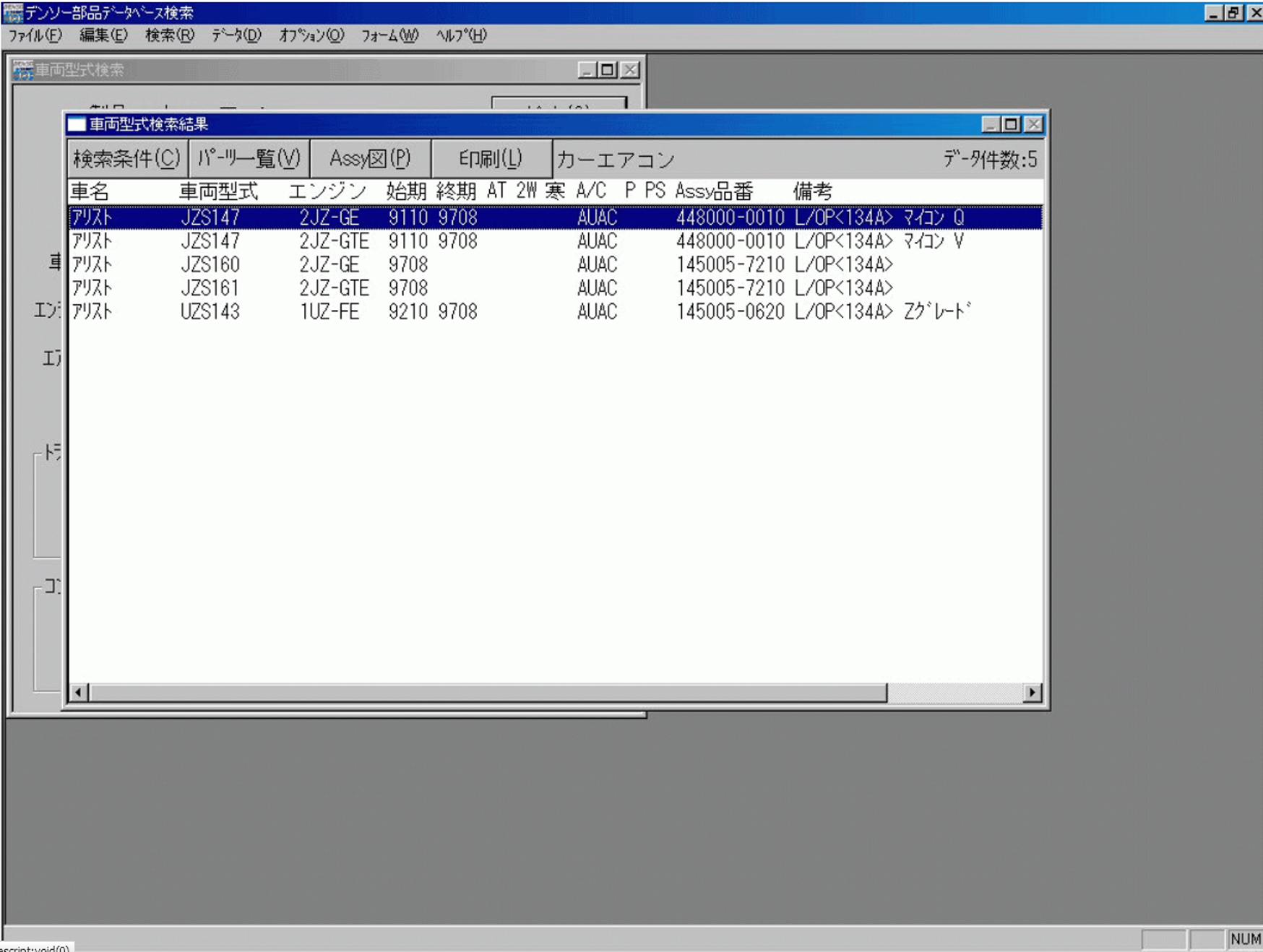This screenshot has height=952, width=1263.
Task: Open the ヘルプ(H) menu
Action: pyautogui.click(x=461, y=35)
